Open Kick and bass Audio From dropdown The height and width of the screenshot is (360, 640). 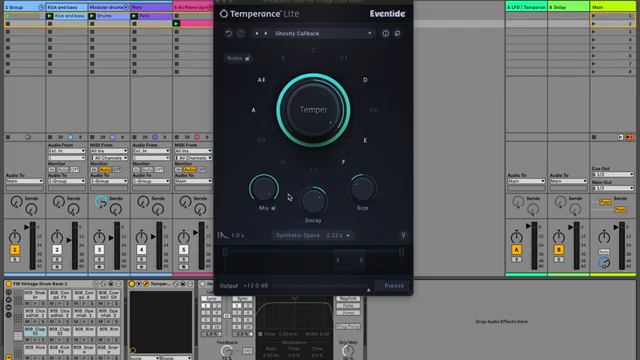click(67, 151)
